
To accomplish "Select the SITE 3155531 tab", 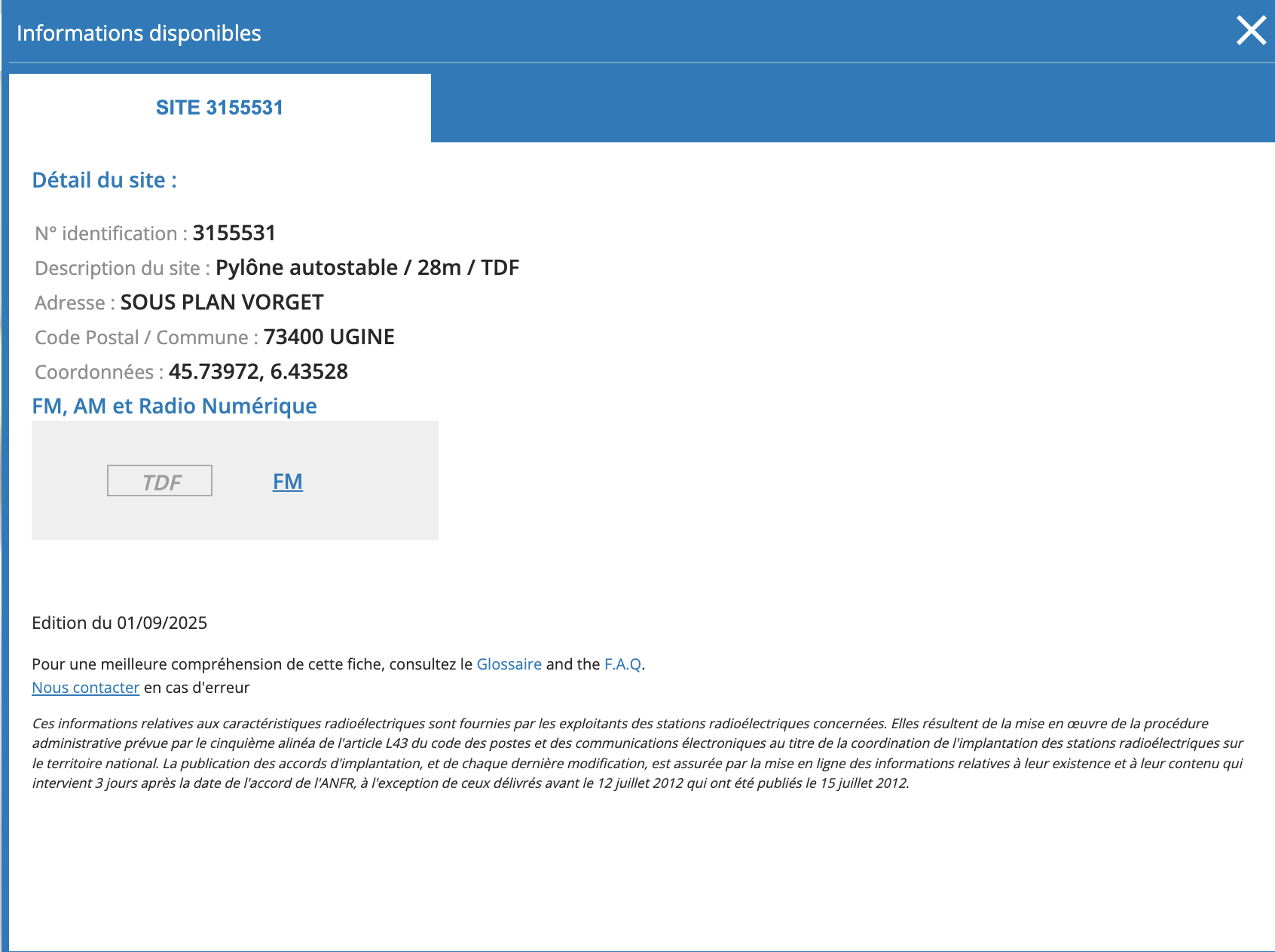I will (219, 108).
